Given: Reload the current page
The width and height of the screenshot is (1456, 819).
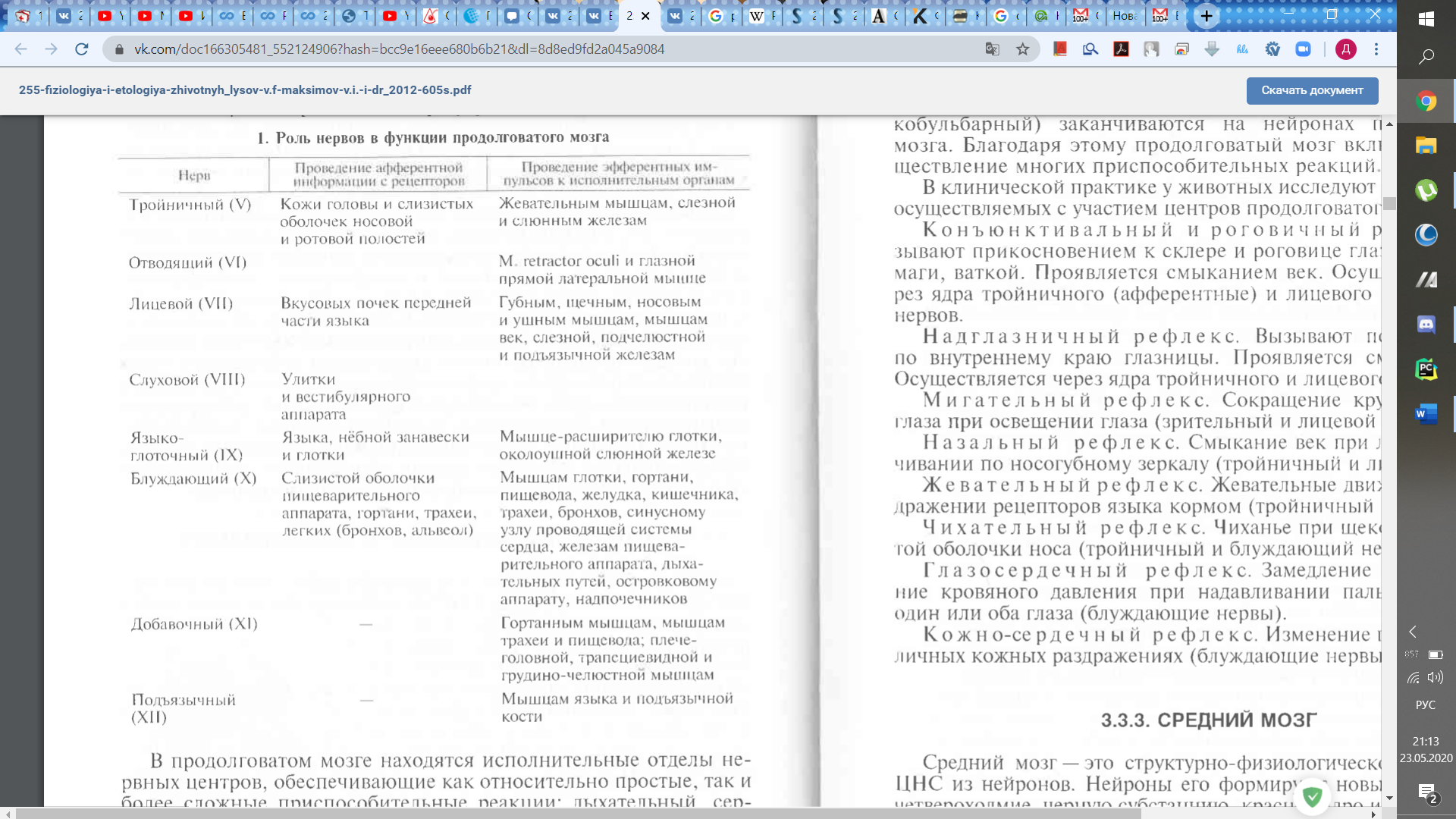Looking at the screenshot, I should coord(82,49).
